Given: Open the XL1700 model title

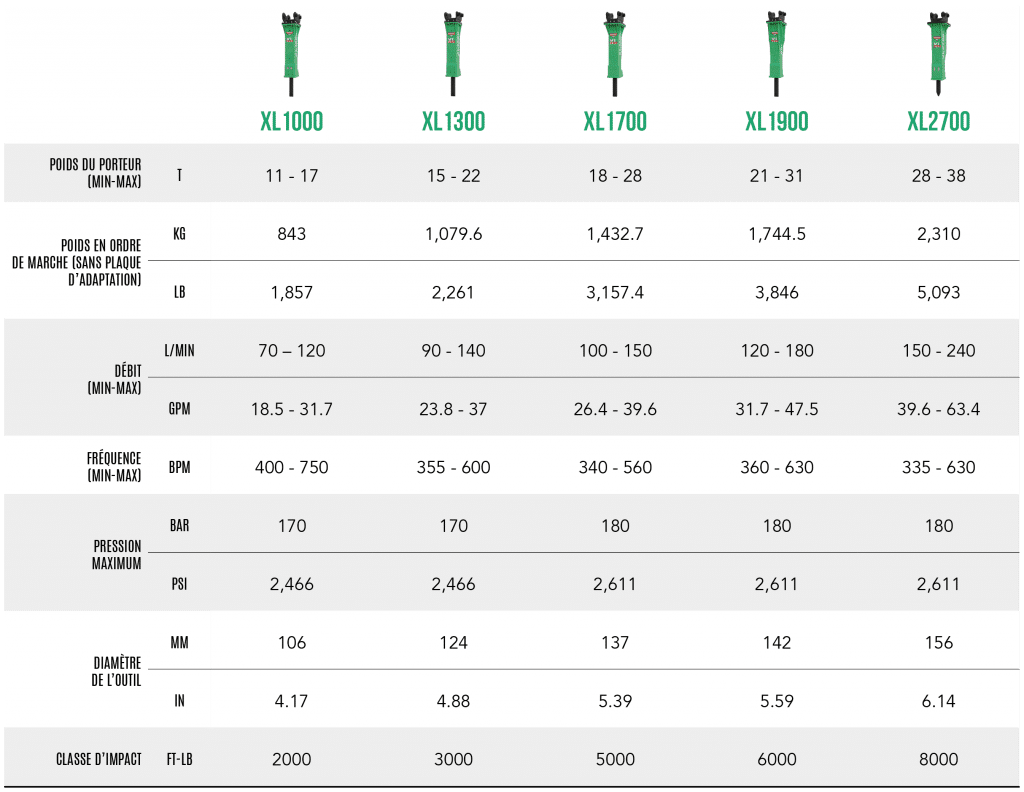Looking at the screenshot, I should tap(615, 122).
